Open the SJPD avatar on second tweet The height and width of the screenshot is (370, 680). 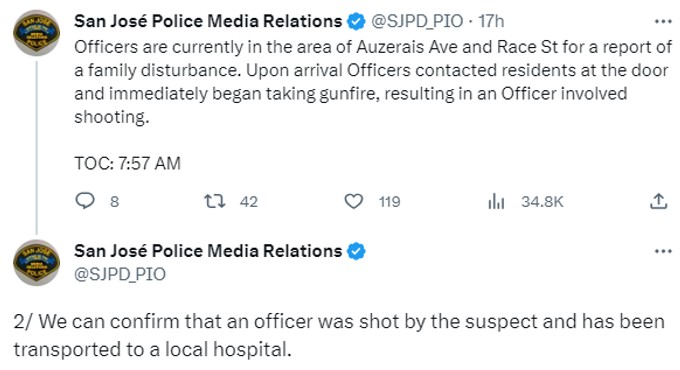36,263
